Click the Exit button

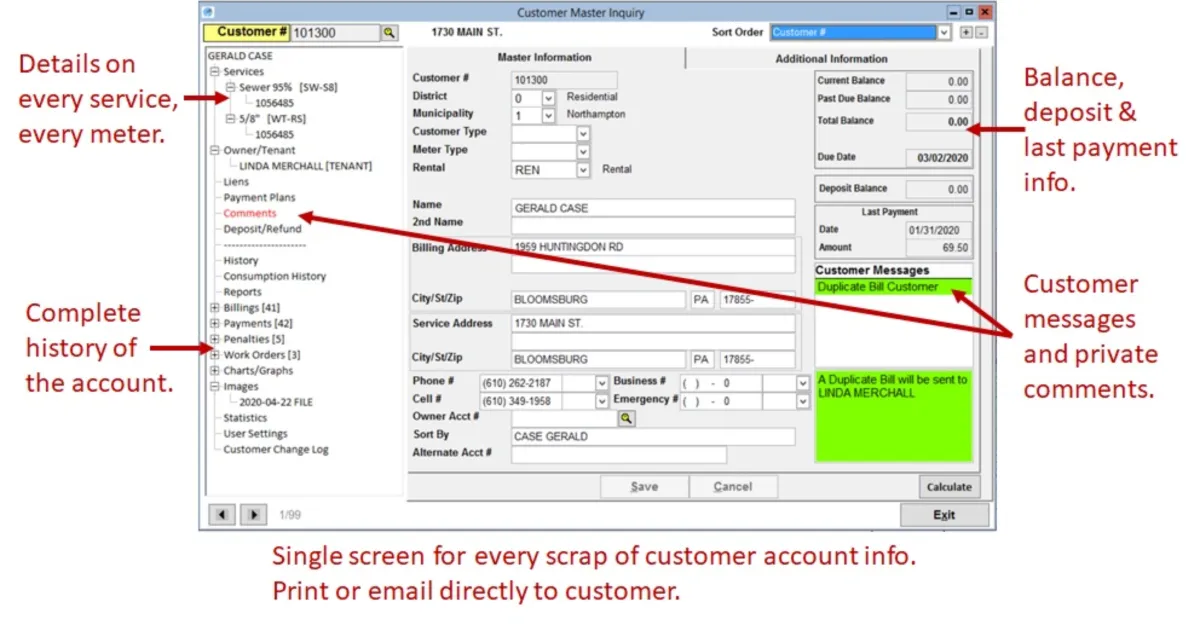click(x=944, y=515)
